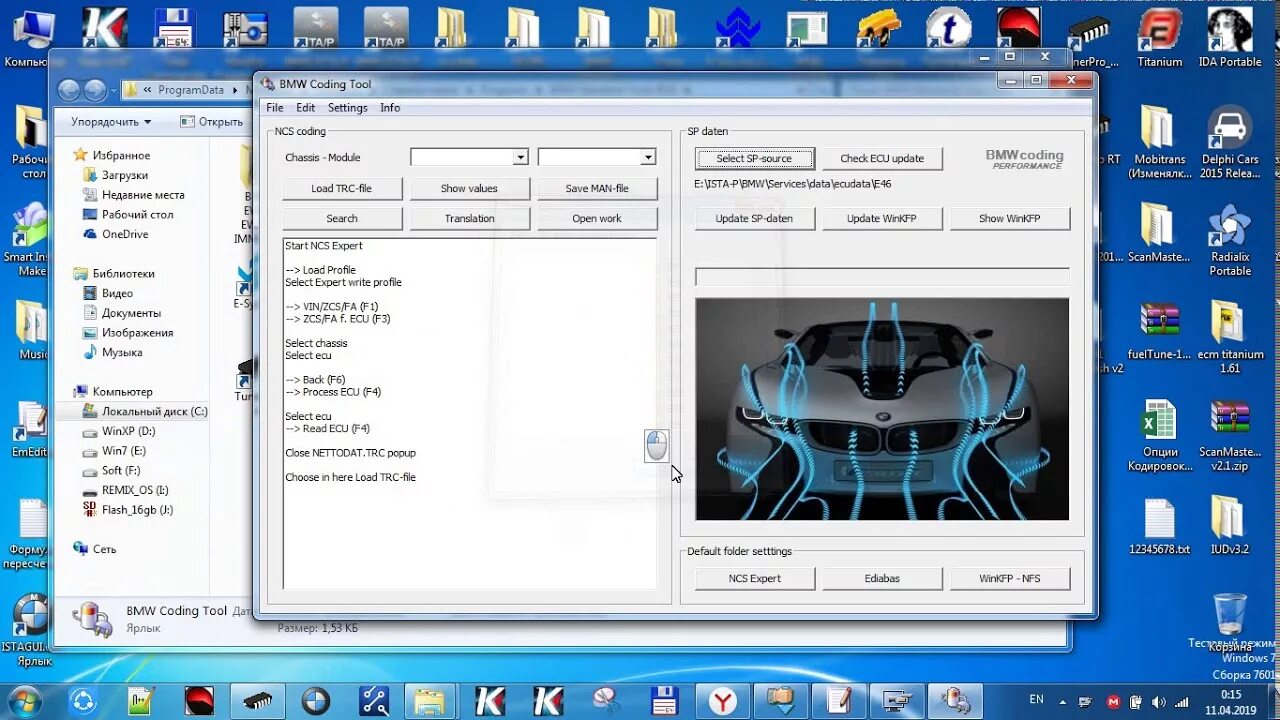Click the BMW concept car image

click(x=882, y=409)
